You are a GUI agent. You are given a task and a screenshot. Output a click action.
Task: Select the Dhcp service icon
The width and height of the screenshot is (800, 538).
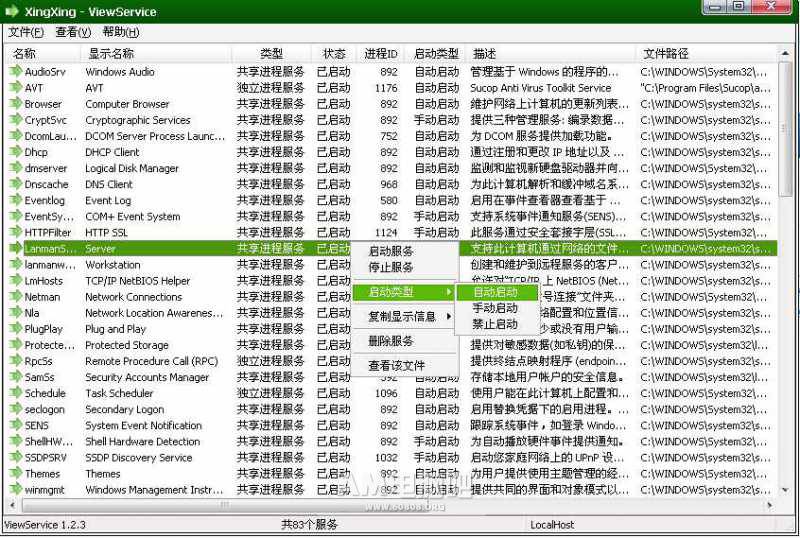(x=16, y=152)
